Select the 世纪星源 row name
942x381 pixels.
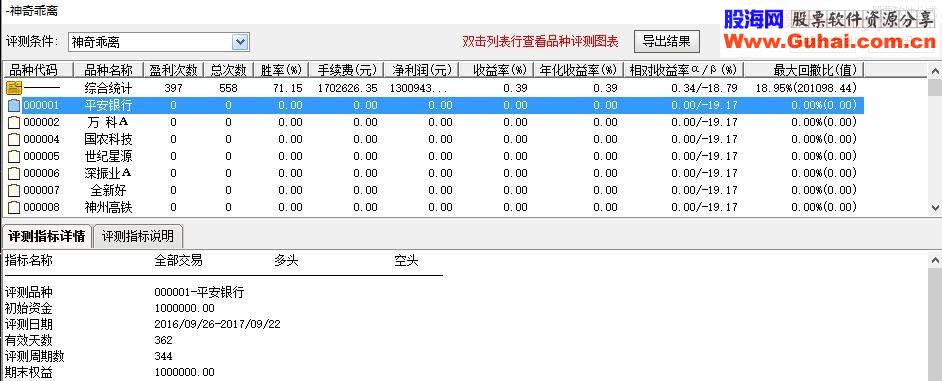click(x=108, y=157)
